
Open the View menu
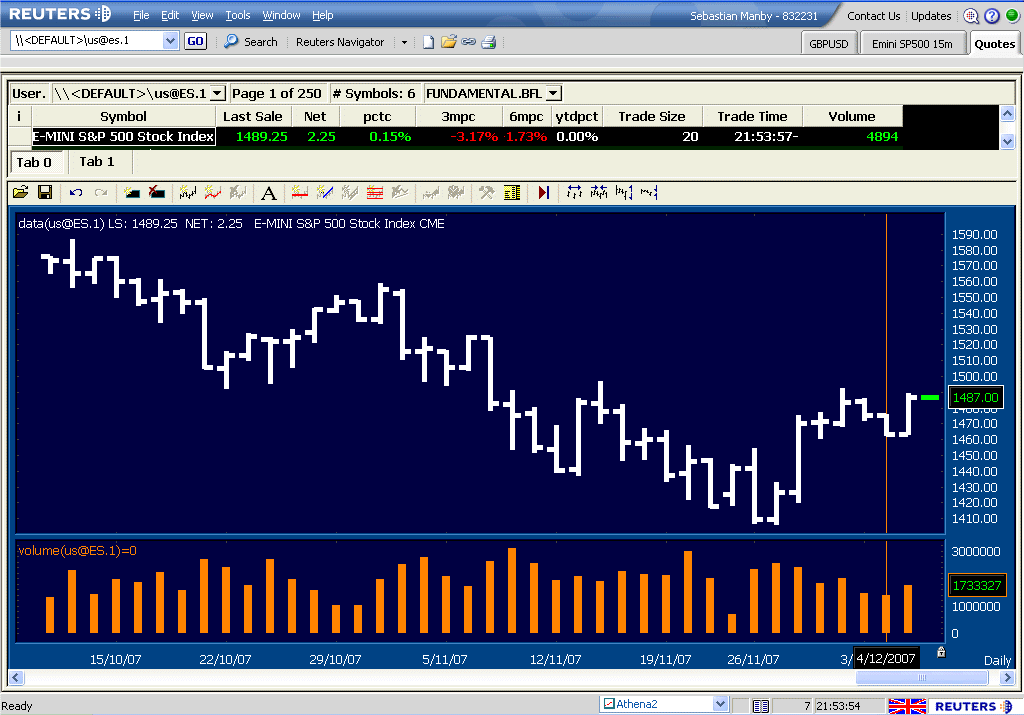[202, 15]
